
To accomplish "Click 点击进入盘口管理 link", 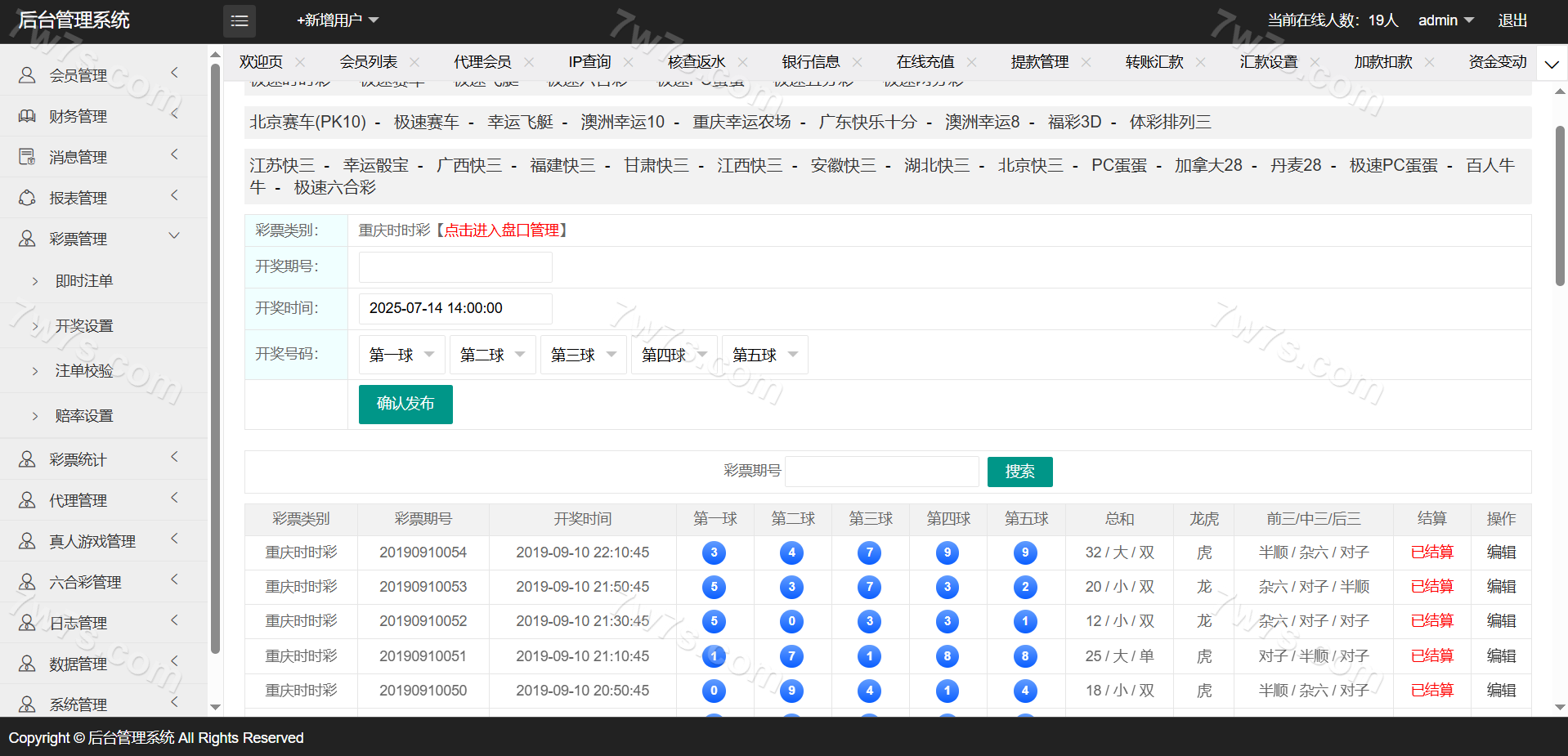I will (x=501, y=230).
